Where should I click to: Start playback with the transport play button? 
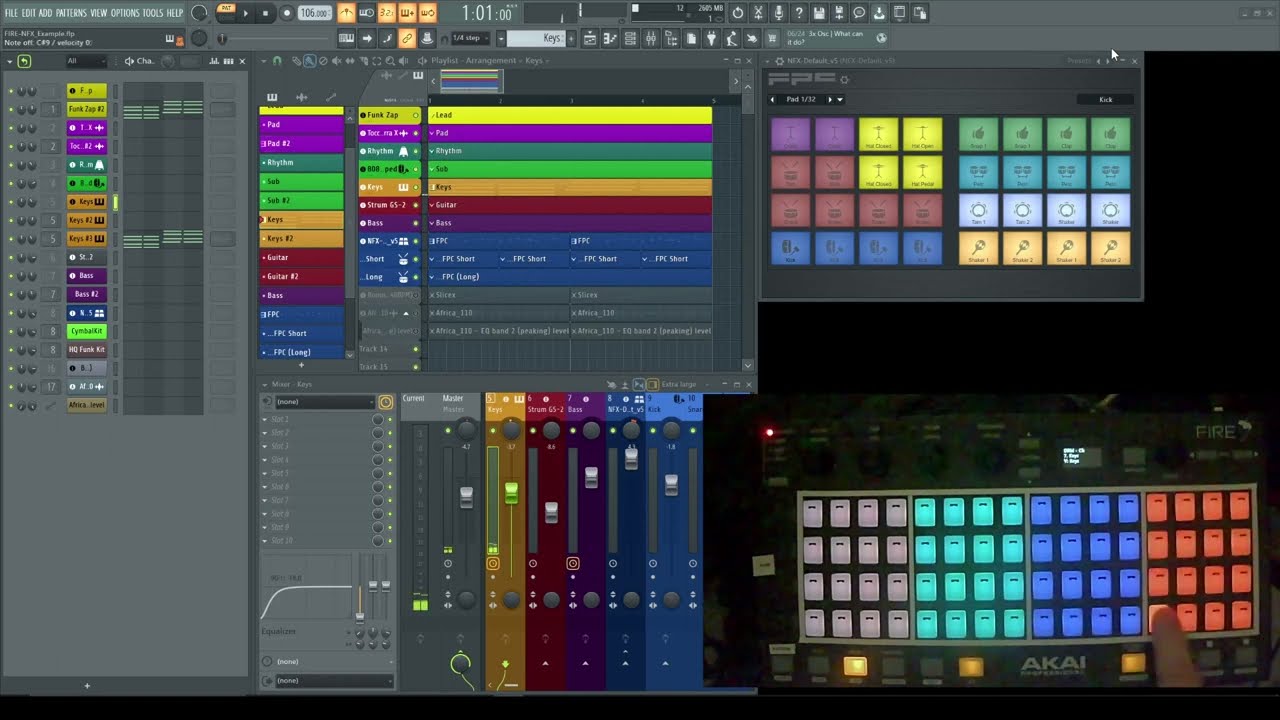click(x=246, y=13)
